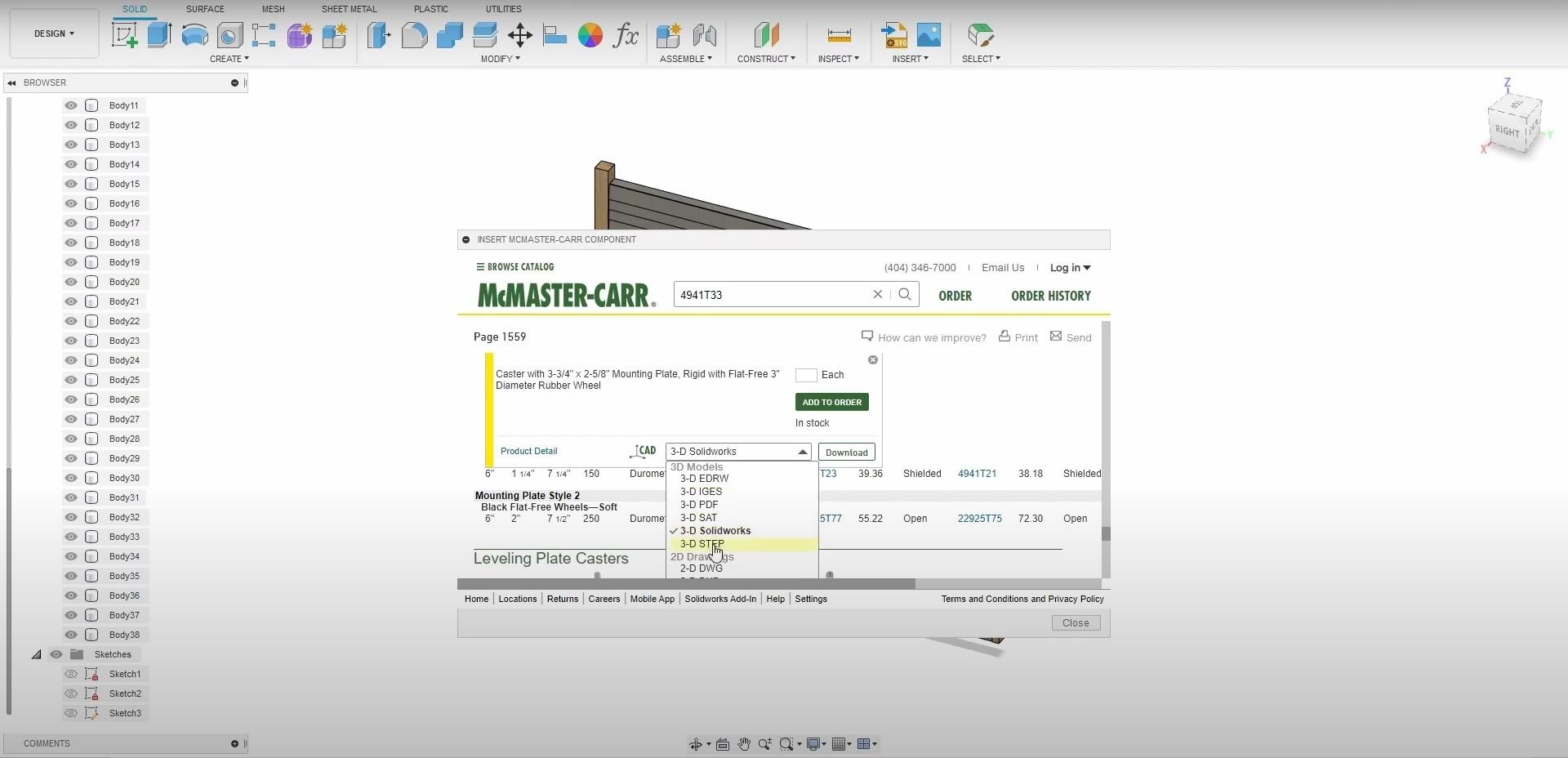Open the Pan hand tool in navigation bar

click(744, 744)
